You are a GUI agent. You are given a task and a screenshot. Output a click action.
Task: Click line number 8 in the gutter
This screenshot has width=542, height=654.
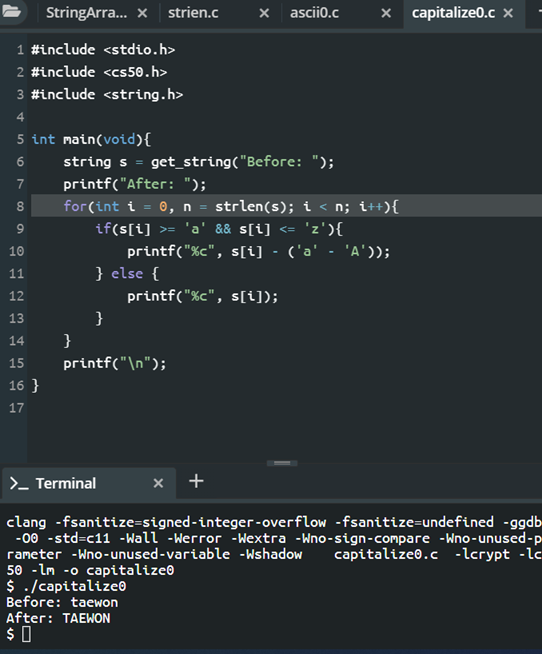click(x=20, y=206)
